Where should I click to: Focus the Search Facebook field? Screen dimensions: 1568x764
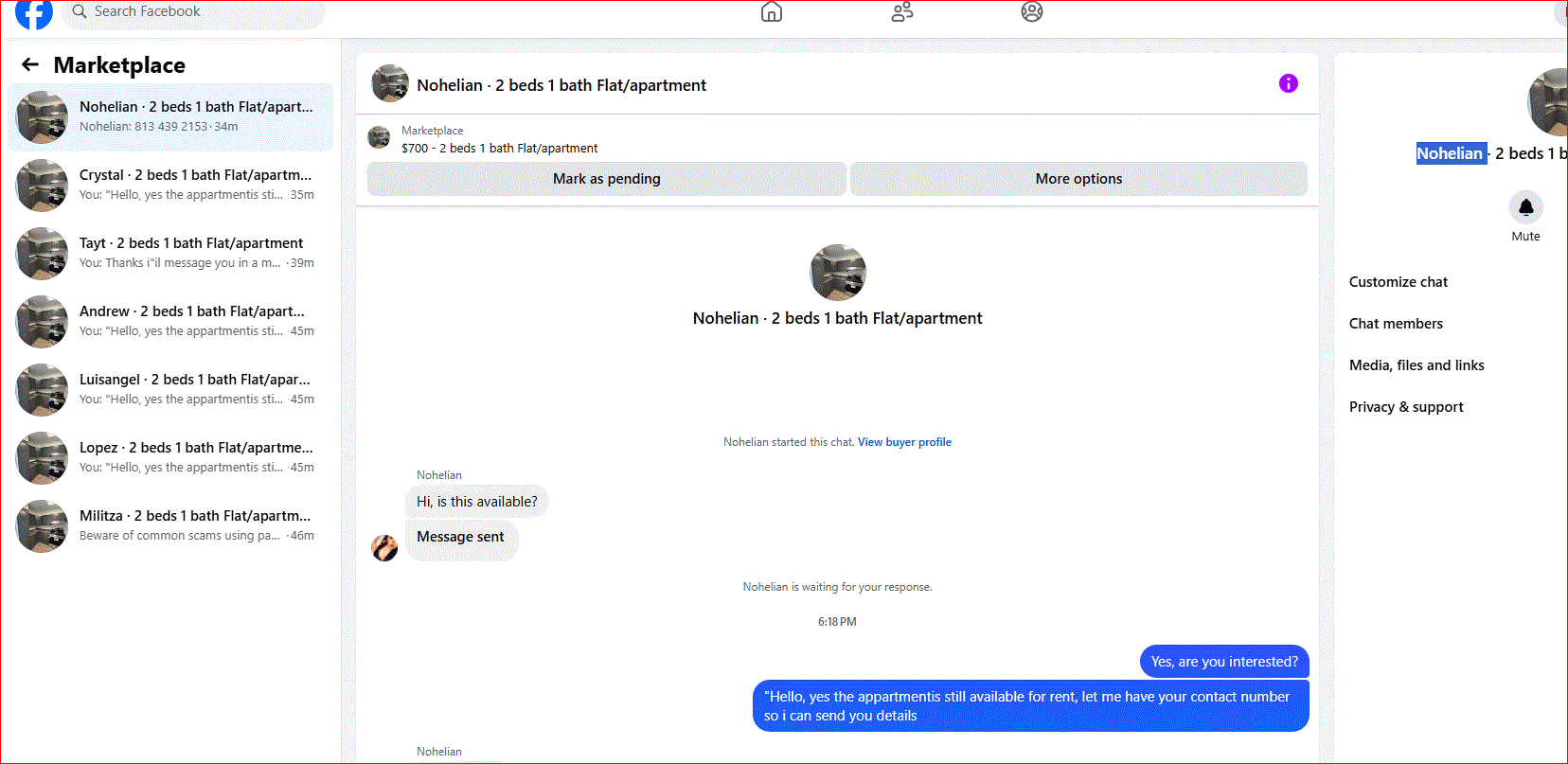click(194, 12)
